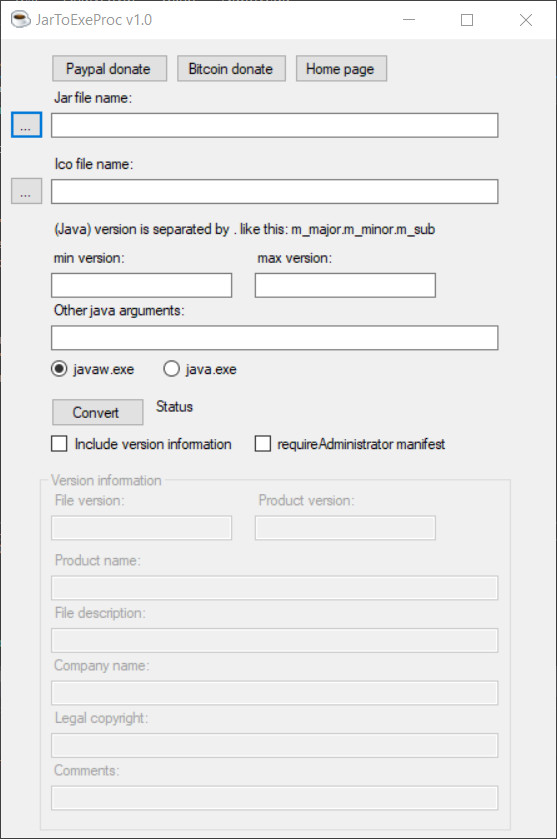Image resolution: width=557 pixels, height=839 pixels.
Task: Open the Jar file browse button
Action: point(26,125)
